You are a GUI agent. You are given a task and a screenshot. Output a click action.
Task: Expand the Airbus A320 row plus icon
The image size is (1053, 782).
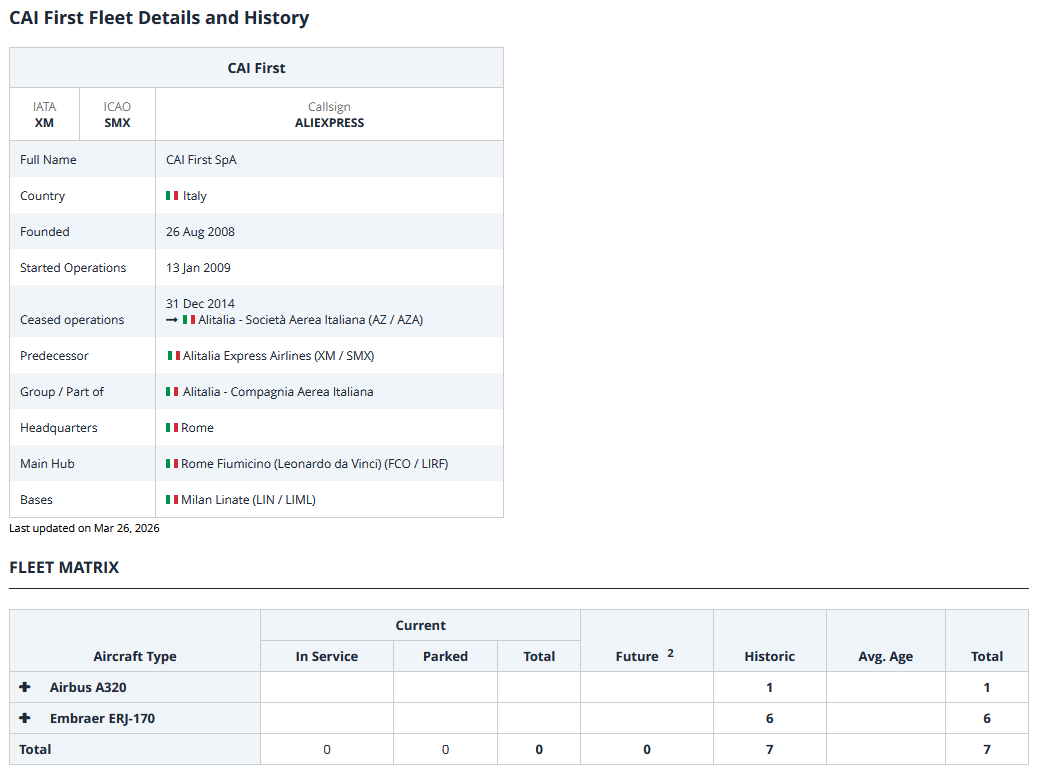click(x=25, y=688)
